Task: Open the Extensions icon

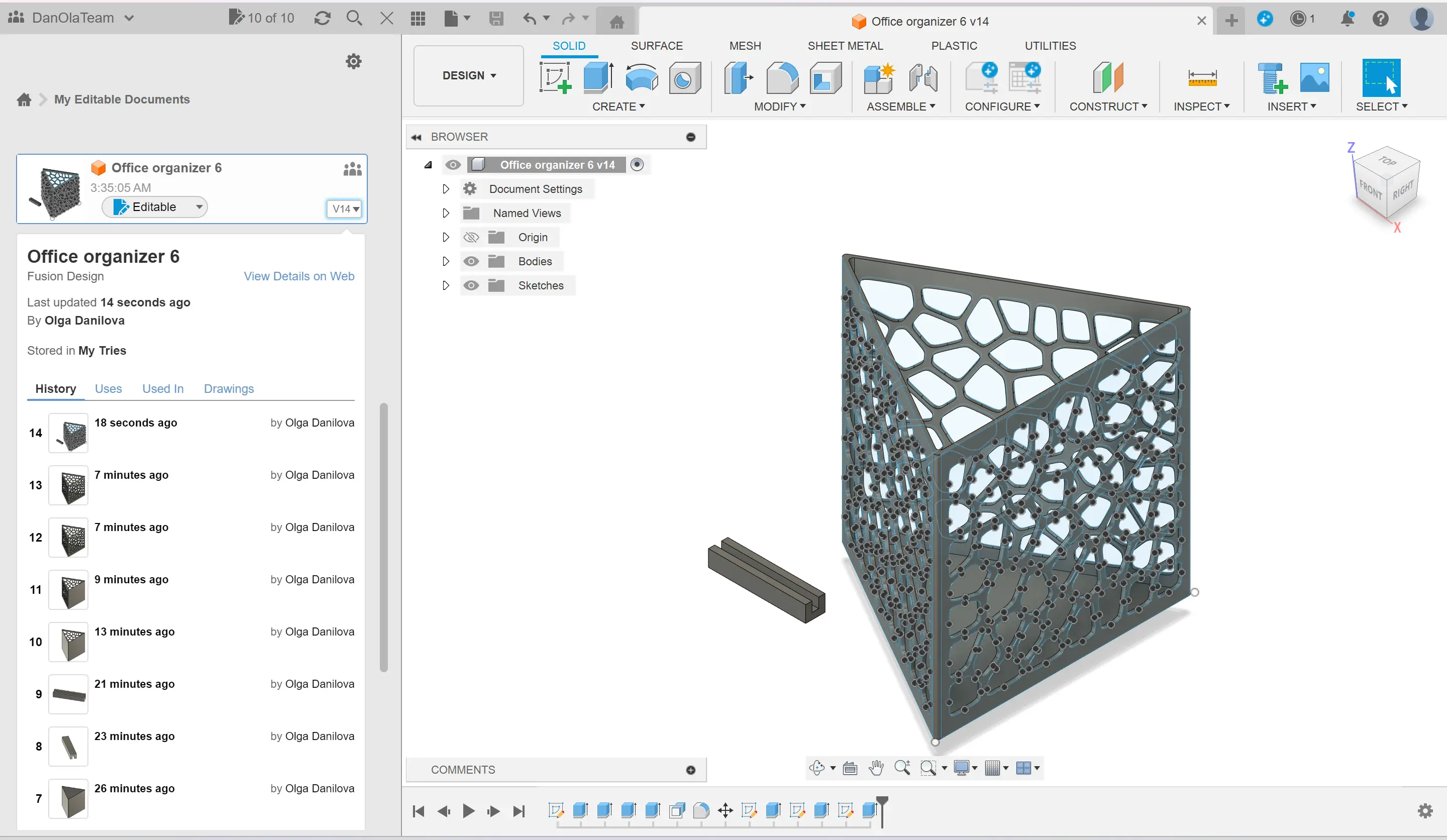Action: 1265,19
